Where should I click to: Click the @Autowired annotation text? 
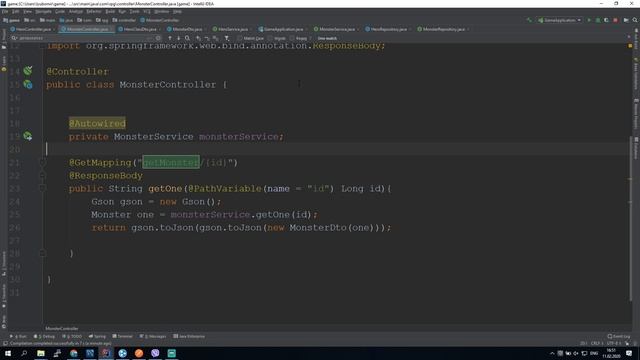pos(97,123)
